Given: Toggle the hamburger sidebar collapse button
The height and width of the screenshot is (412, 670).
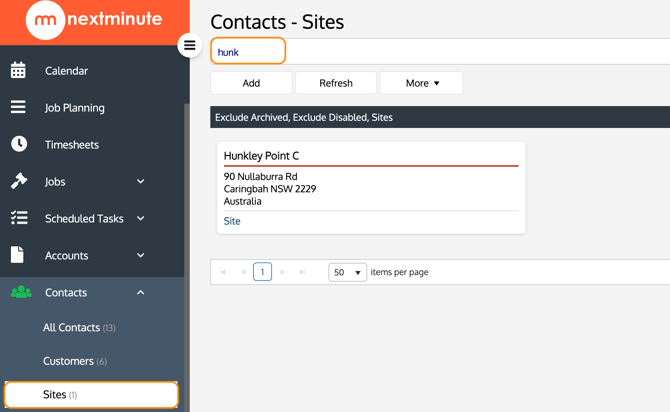Looking at the screenshot, I should point(190,45).
